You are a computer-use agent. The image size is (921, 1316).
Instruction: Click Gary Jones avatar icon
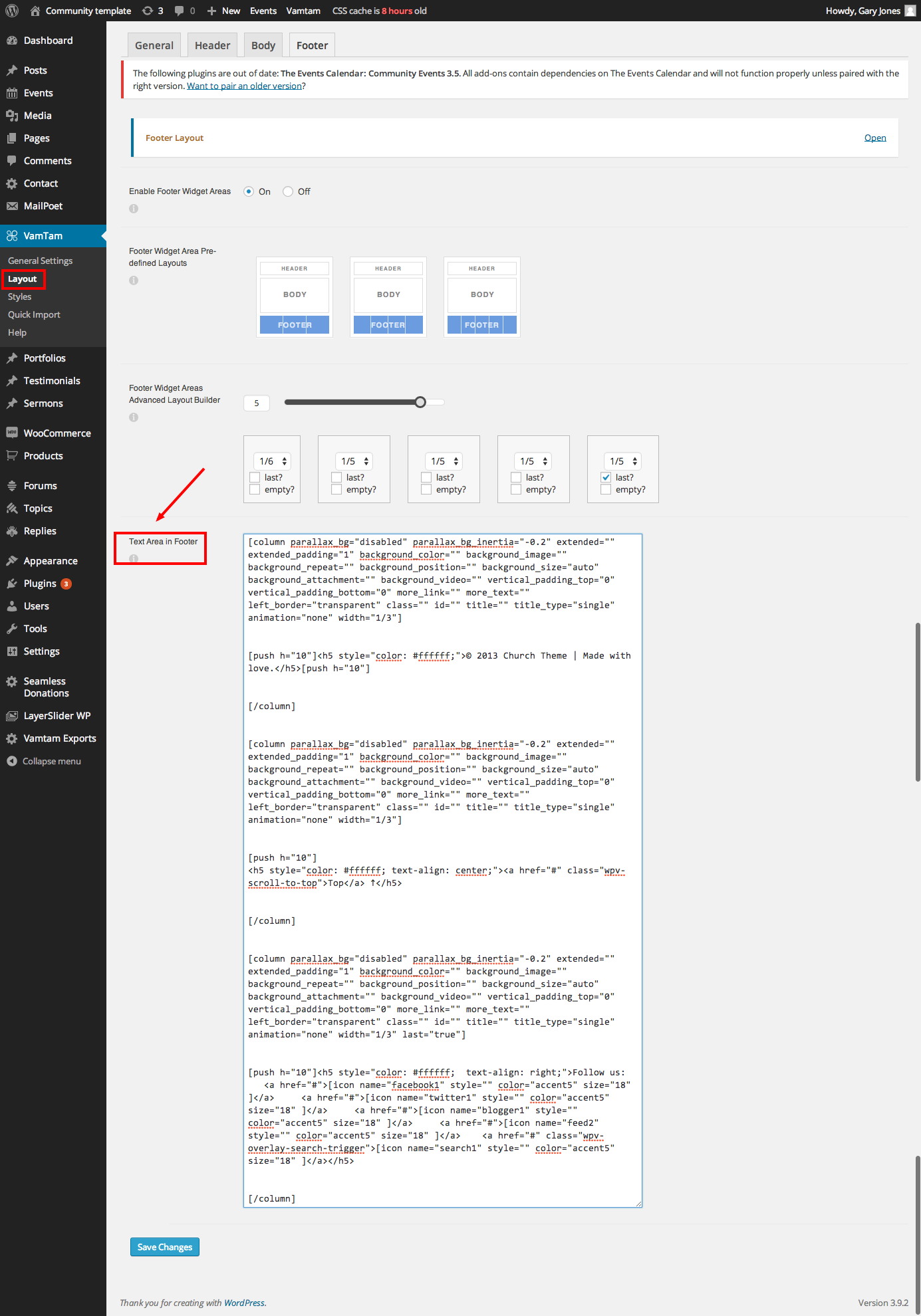click(x=910, y=11)
